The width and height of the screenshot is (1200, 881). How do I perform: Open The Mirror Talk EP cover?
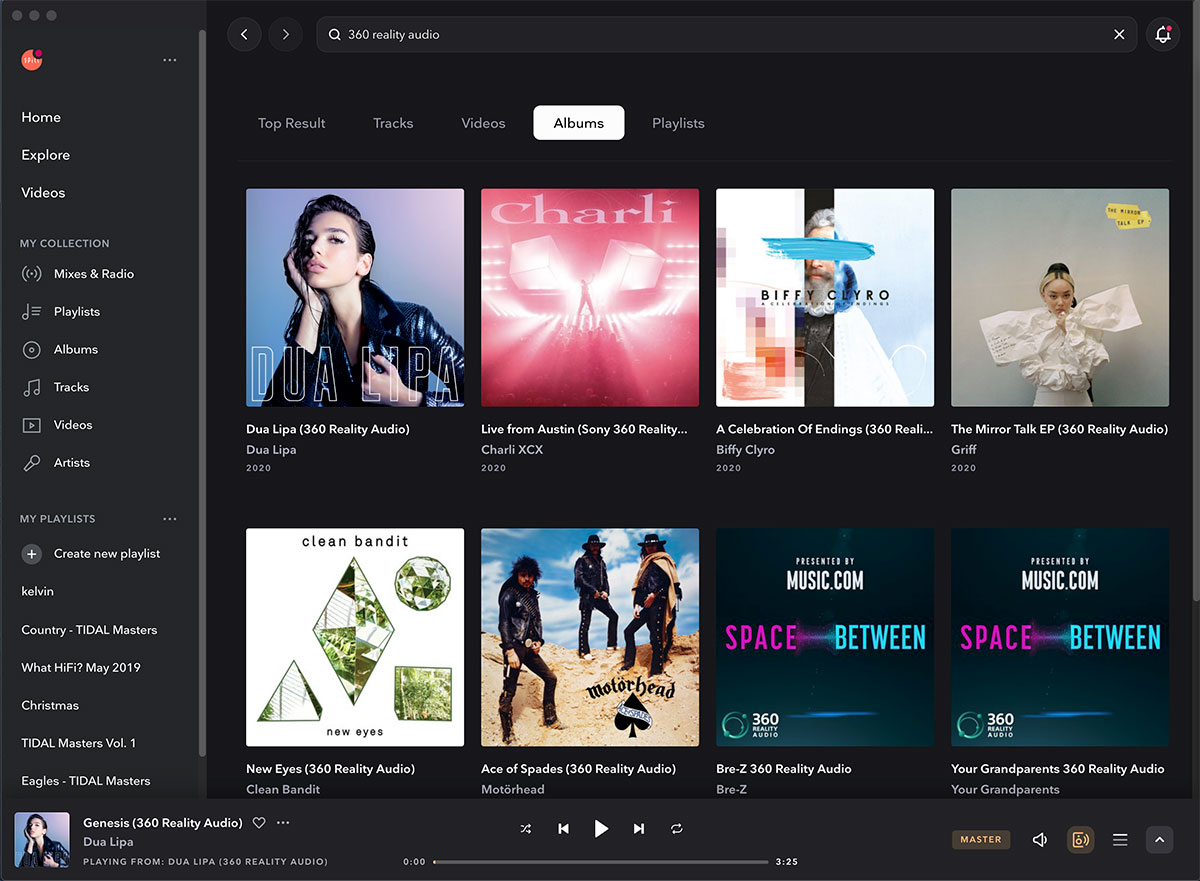[x=1060, y=298]
